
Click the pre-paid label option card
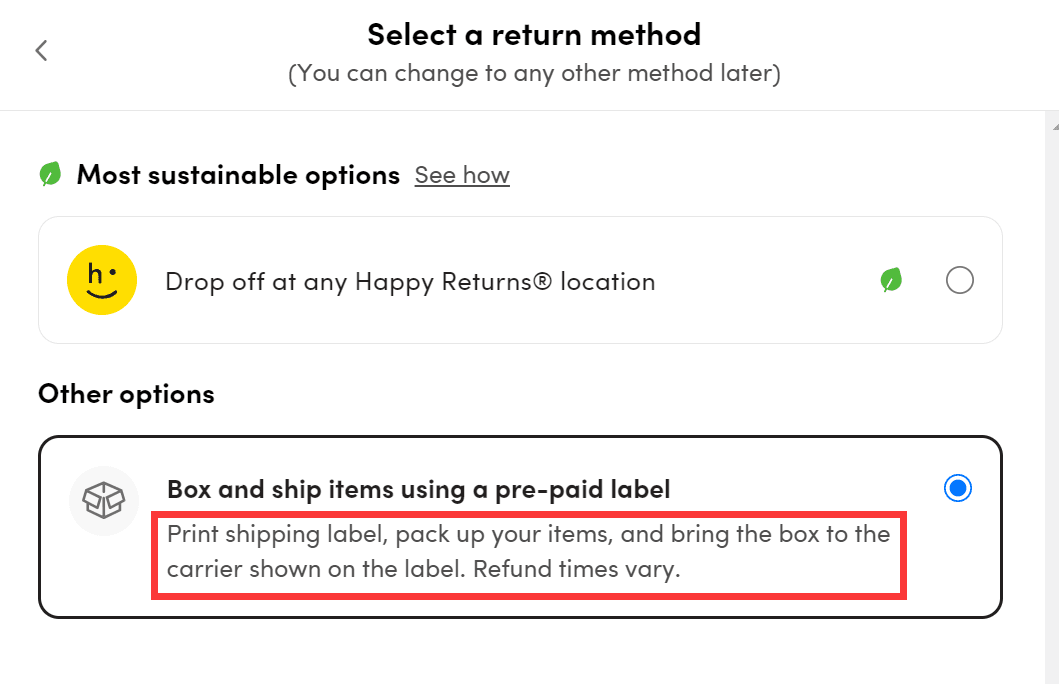520,527
